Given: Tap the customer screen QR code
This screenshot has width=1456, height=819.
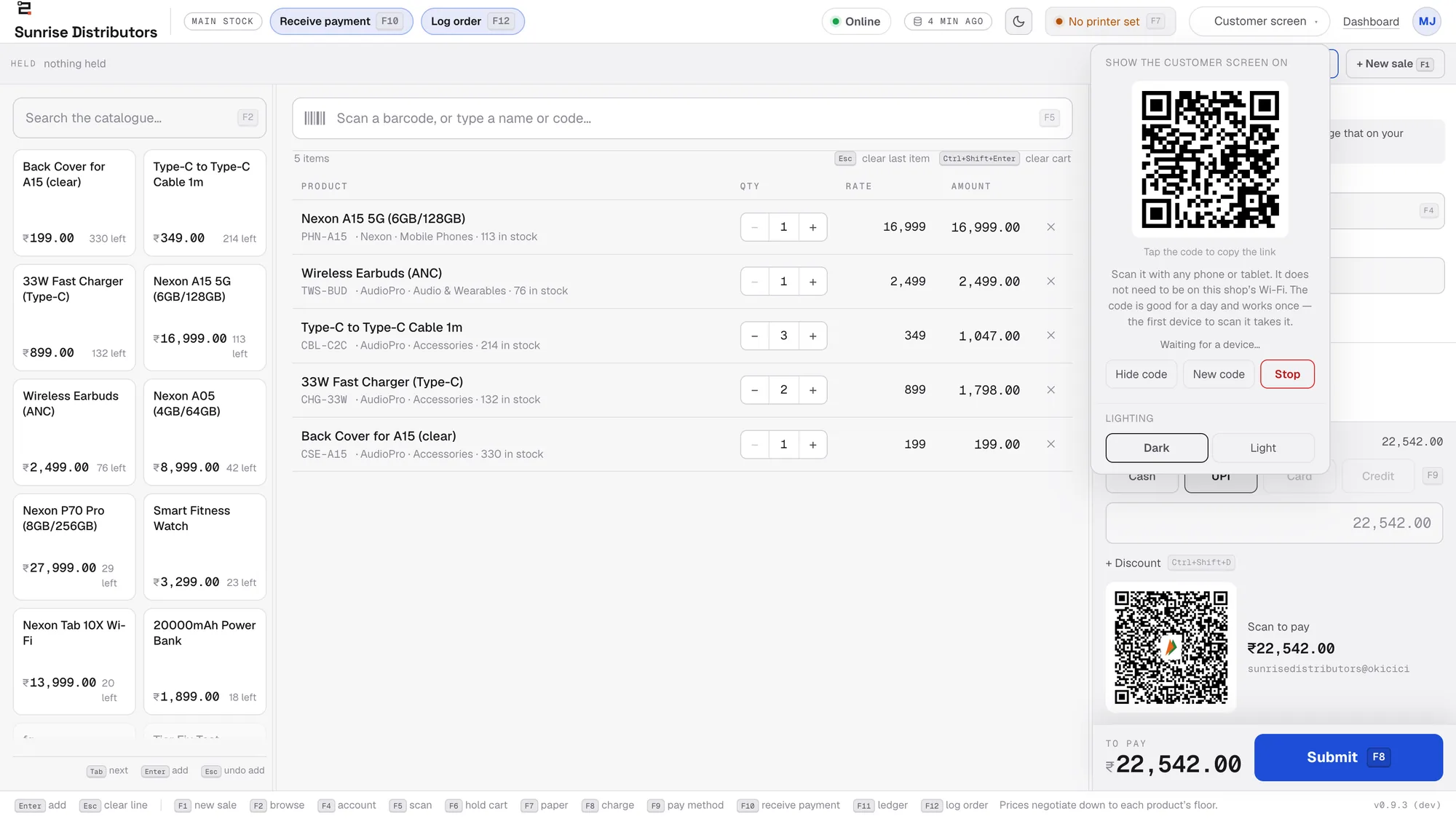Looking at the screenshot, I should click(x=1210, y=159).
